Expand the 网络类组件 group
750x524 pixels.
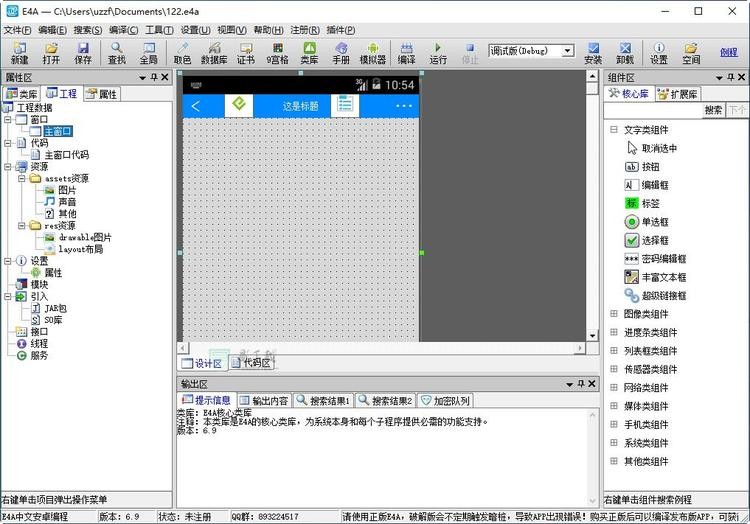coord(614,388)
